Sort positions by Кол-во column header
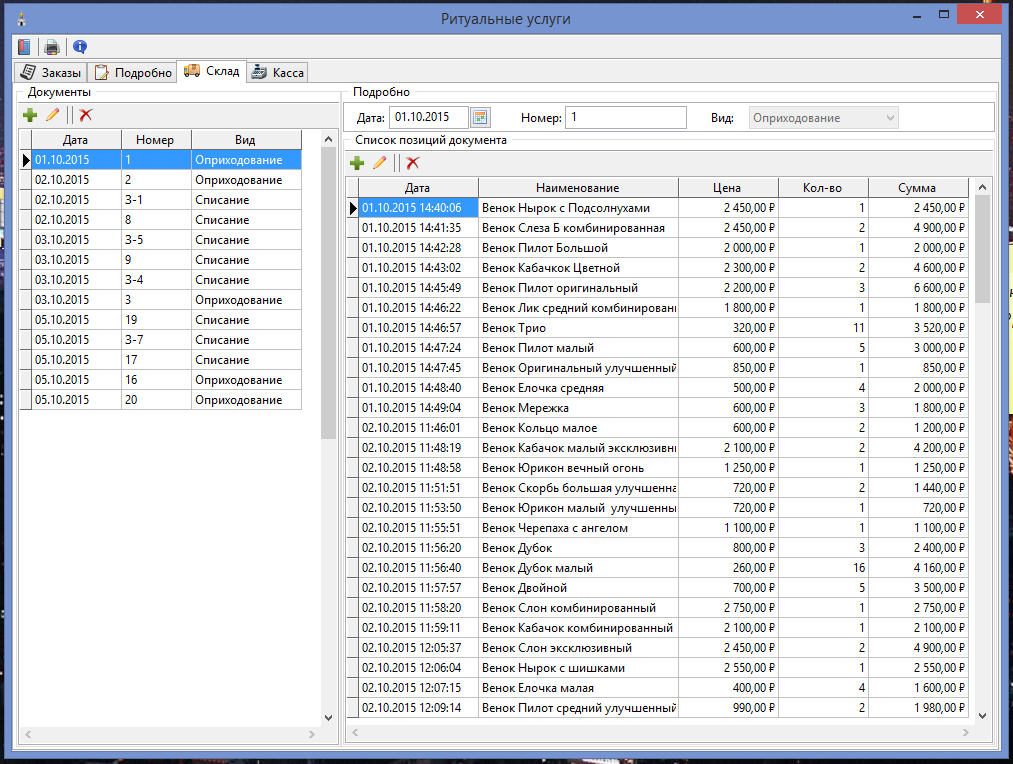The height and width of the screenshot is (764, 1013). pos(823,188)
